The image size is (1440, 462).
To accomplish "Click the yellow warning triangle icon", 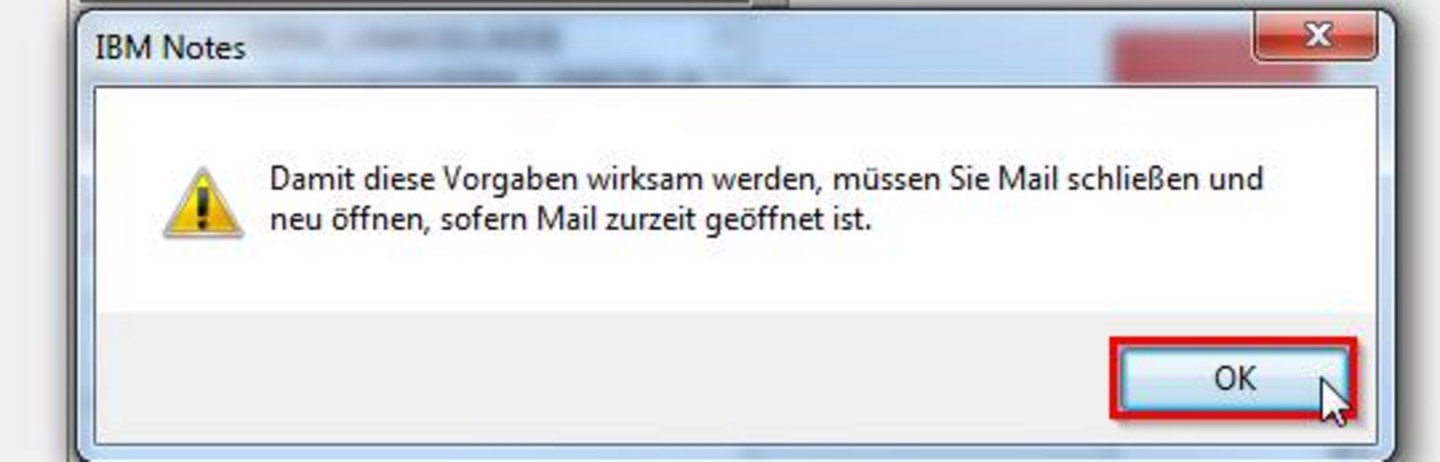I will [203, 203].
